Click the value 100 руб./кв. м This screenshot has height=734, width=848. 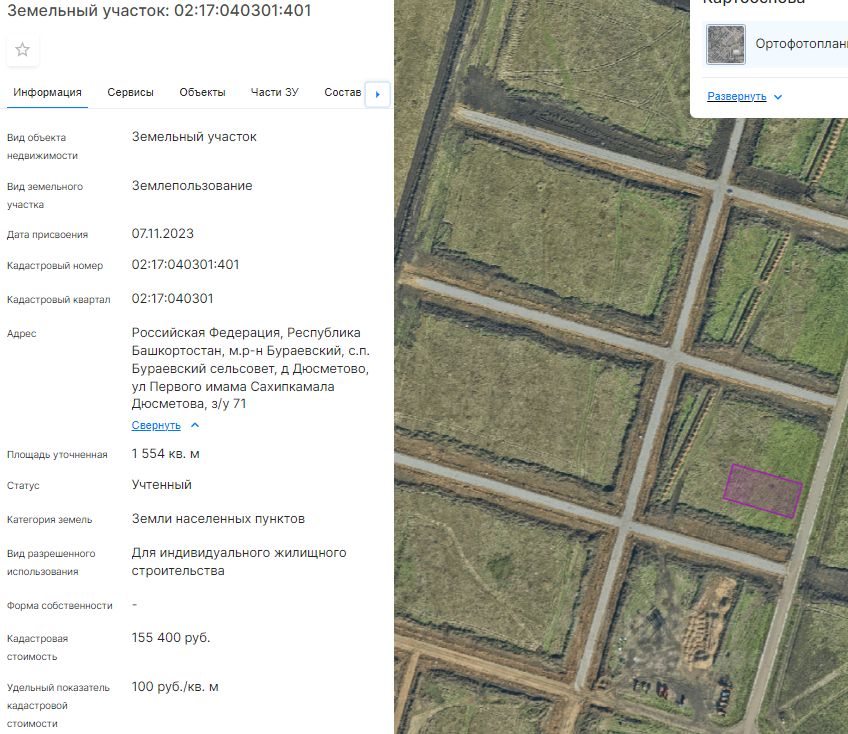pos(175,687)
